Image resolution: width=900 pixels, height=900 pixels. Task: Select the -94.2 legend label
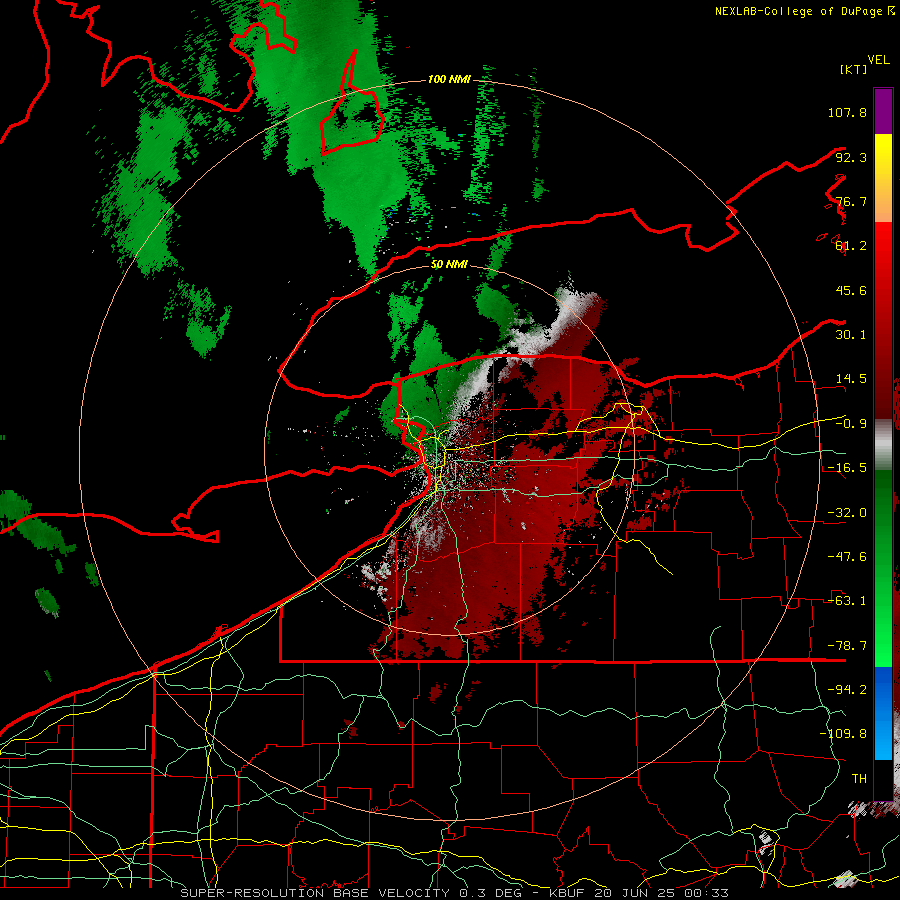coord(847,690)
